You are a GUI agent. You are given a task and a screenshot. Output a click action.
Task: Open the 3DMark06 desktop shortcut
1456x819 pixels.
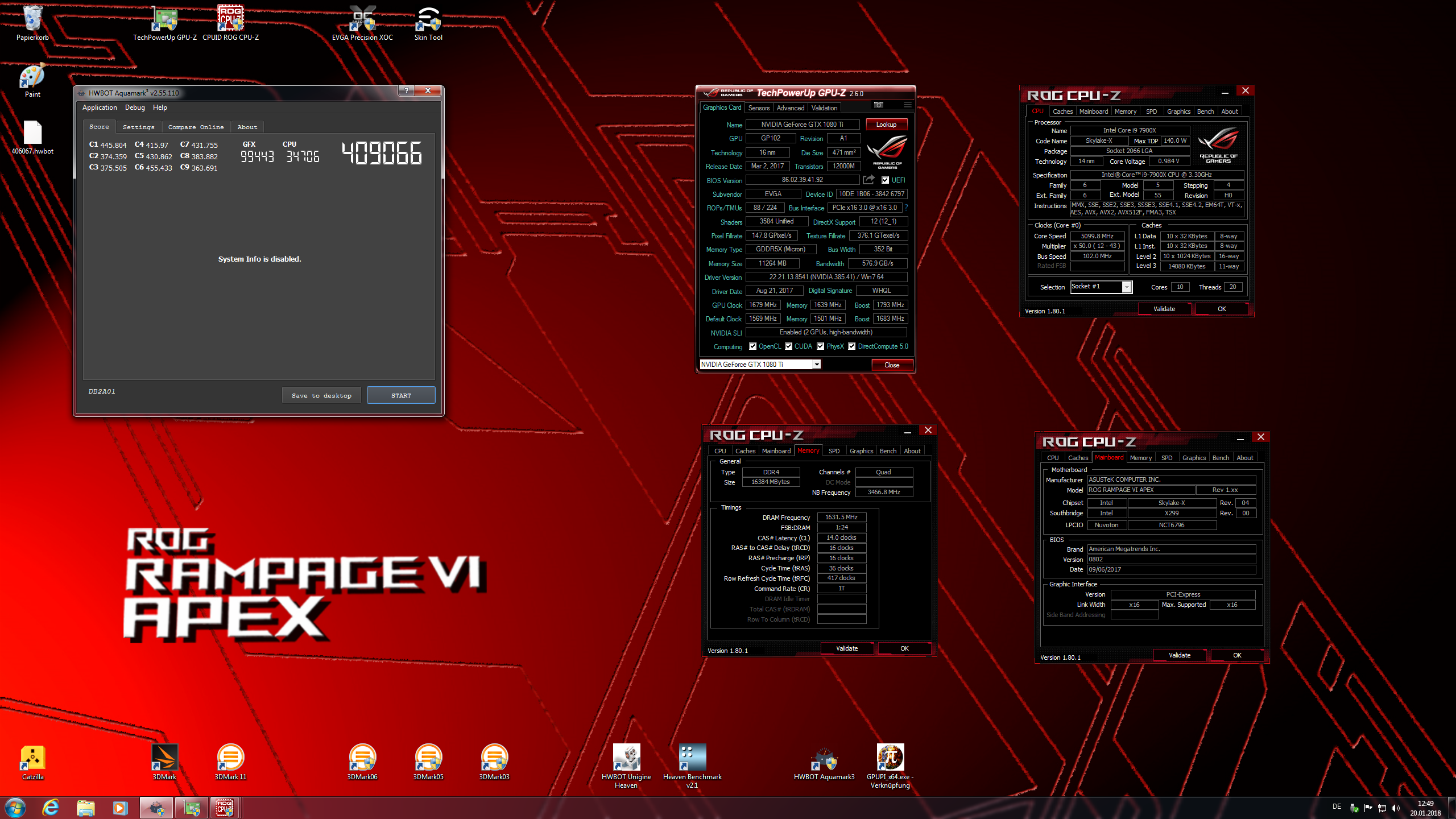[362, 762]
